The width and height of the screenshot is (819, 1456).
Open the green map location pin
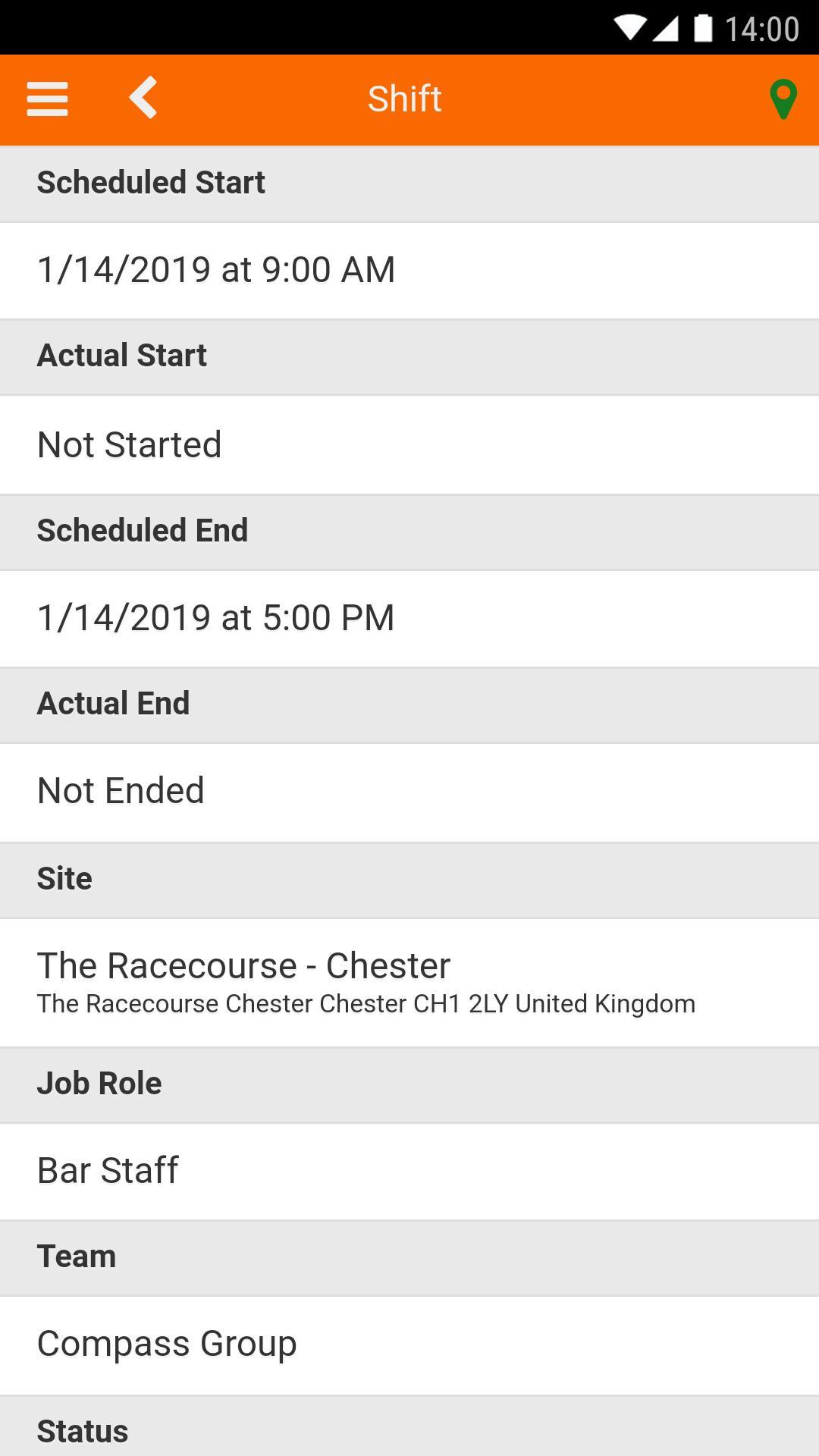tap(783, 99)
